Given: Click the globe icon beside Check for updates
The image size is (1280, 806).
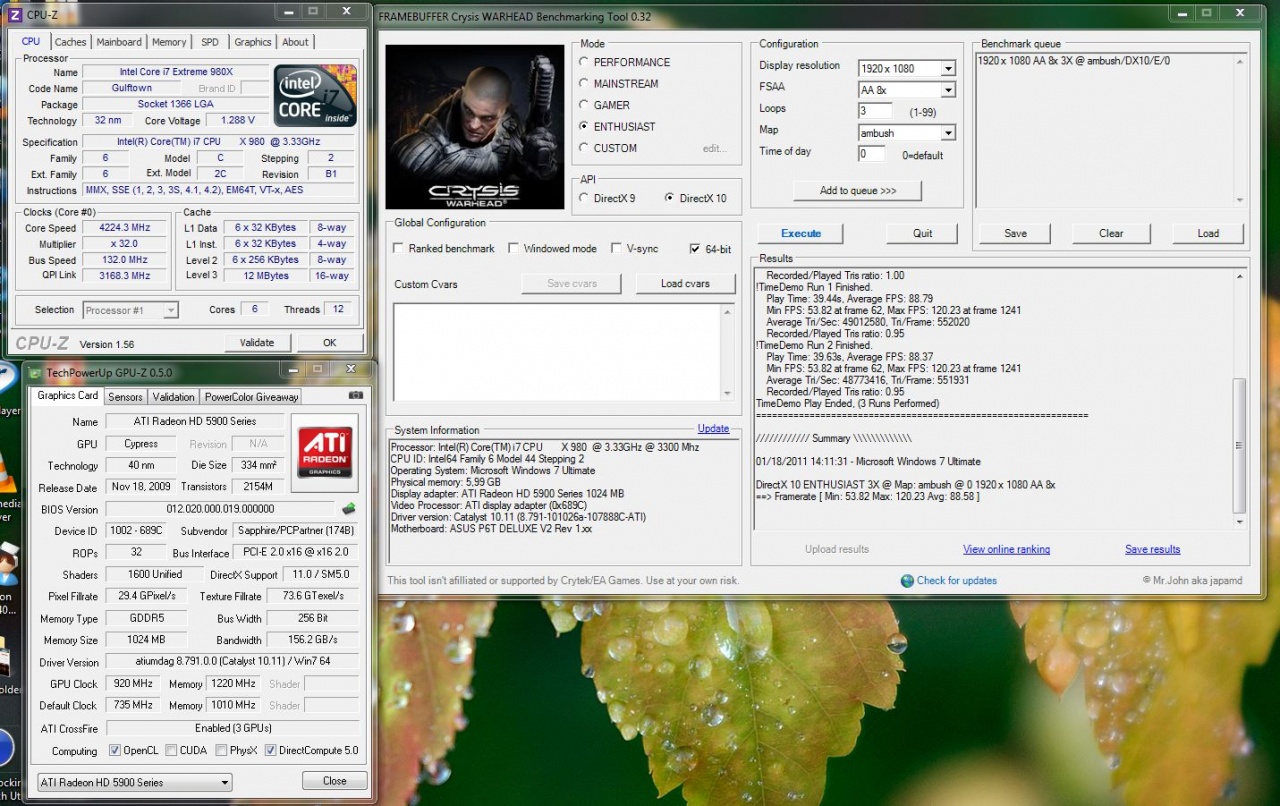Looking at the screenshot, I should [x=907, y=581].
